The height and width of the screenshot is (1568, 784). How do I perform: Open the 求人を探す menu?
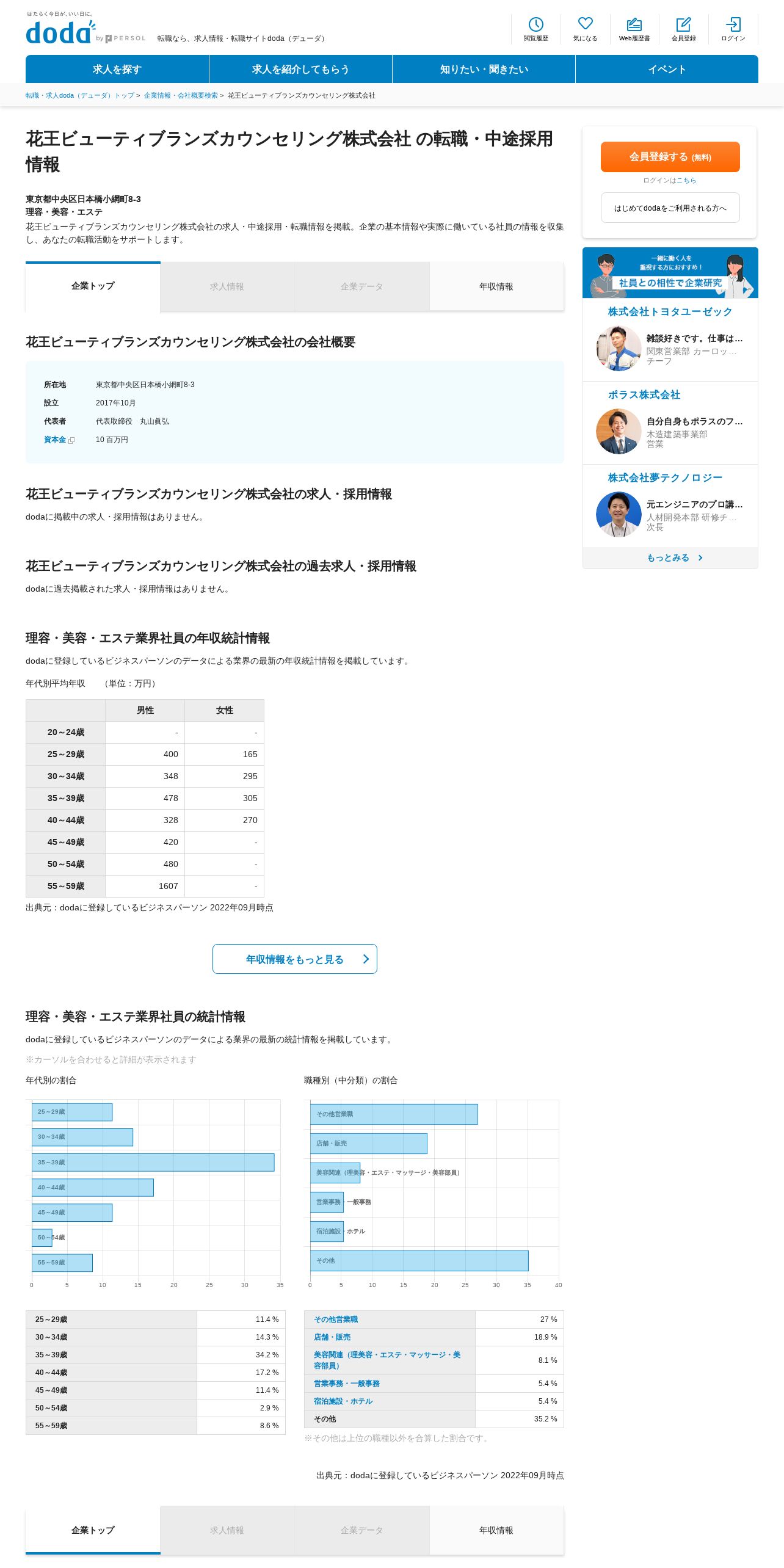coord(117,69)
